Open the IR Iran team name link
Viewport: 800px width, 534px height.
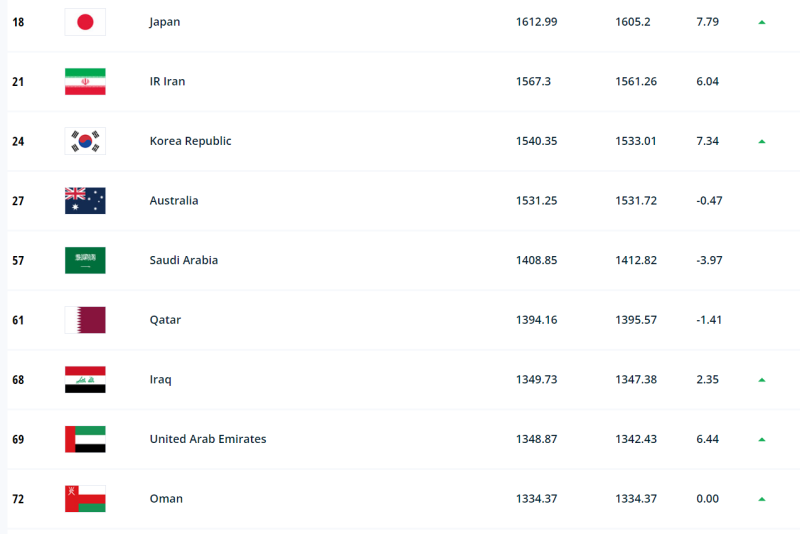tap(167, 82)
